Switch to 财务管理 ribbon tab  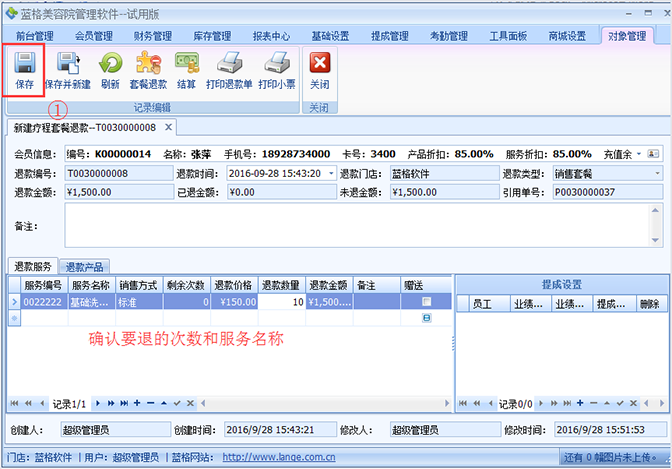[153, 36]
